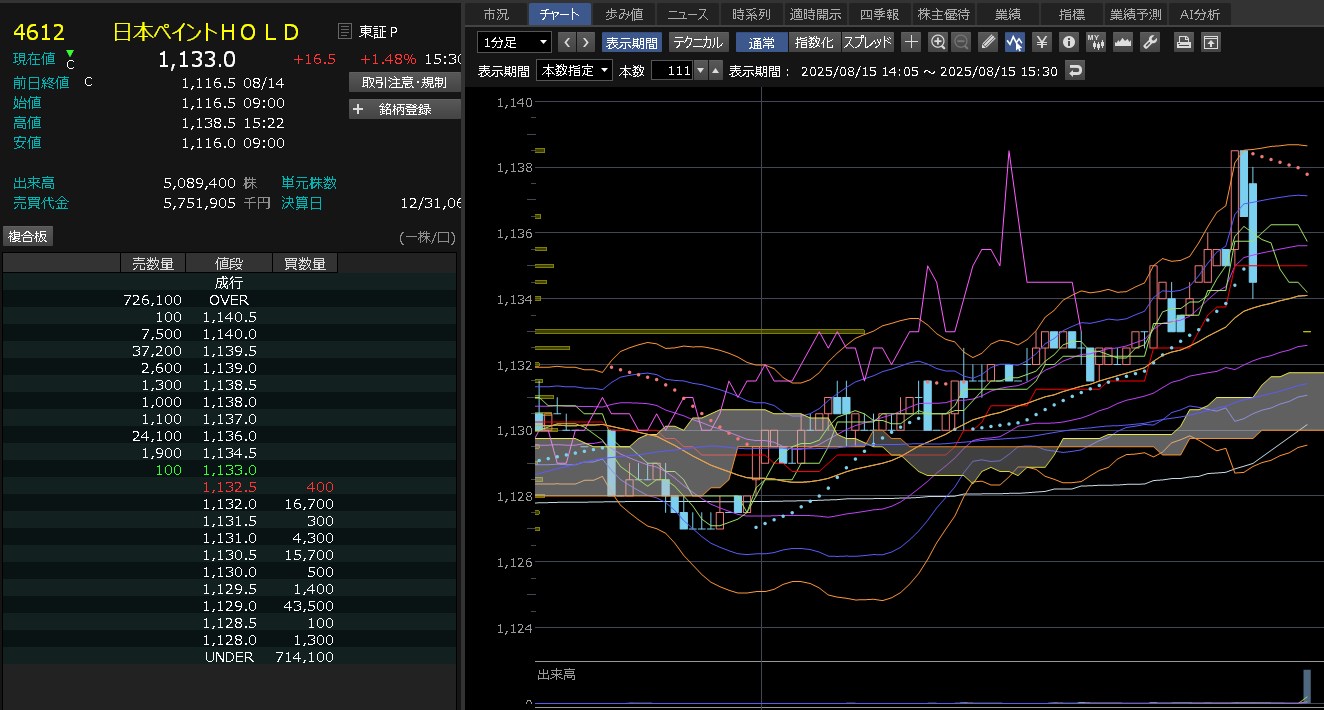Switch to 市況 tab
1324x710 pixels.
(496, 14)
